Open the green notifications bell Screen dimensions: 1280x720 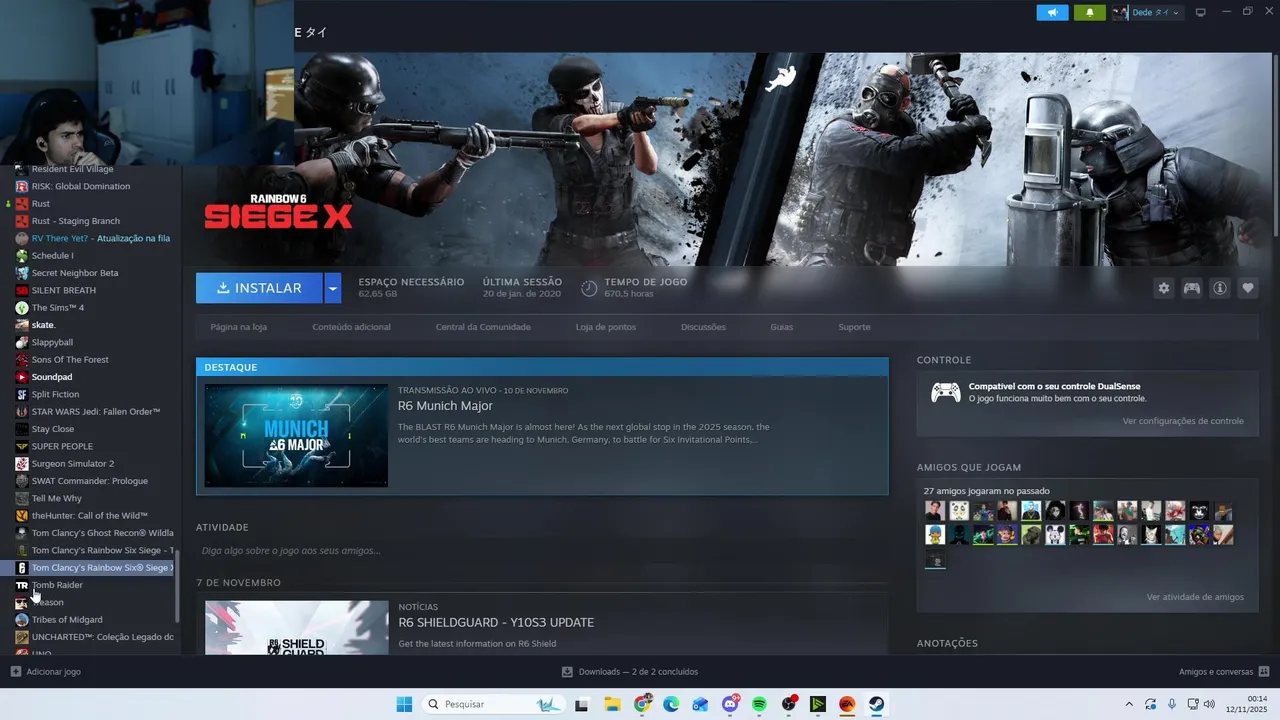coord(1090,12)
